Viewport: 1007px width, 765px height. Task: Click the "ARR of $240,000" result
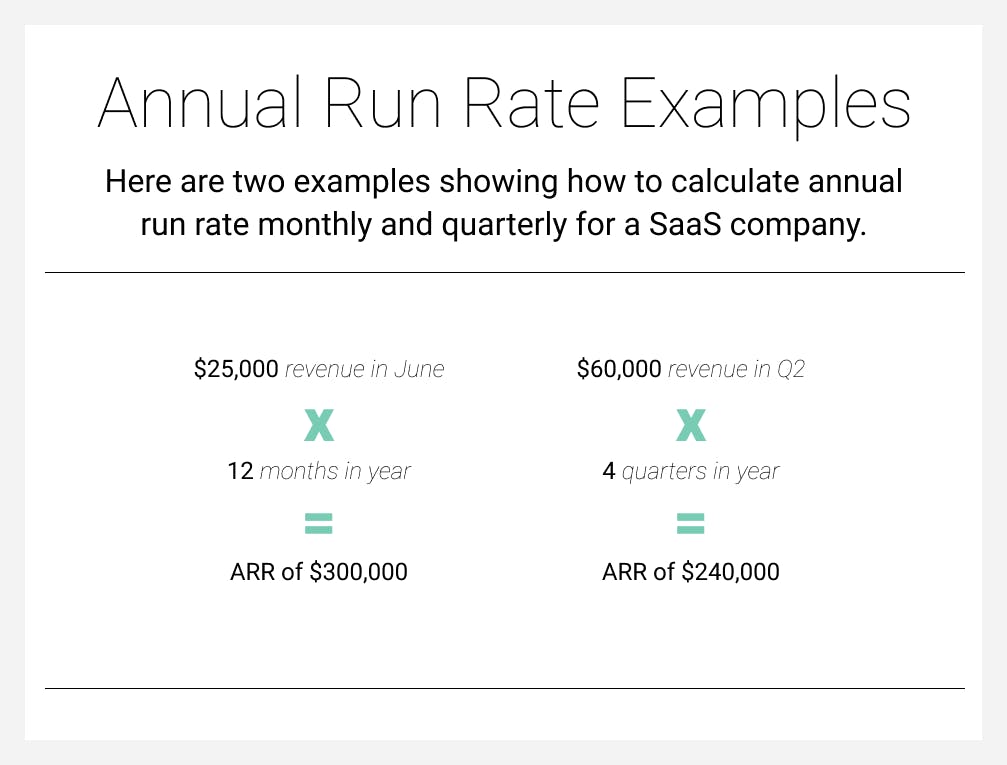point(691,572)
